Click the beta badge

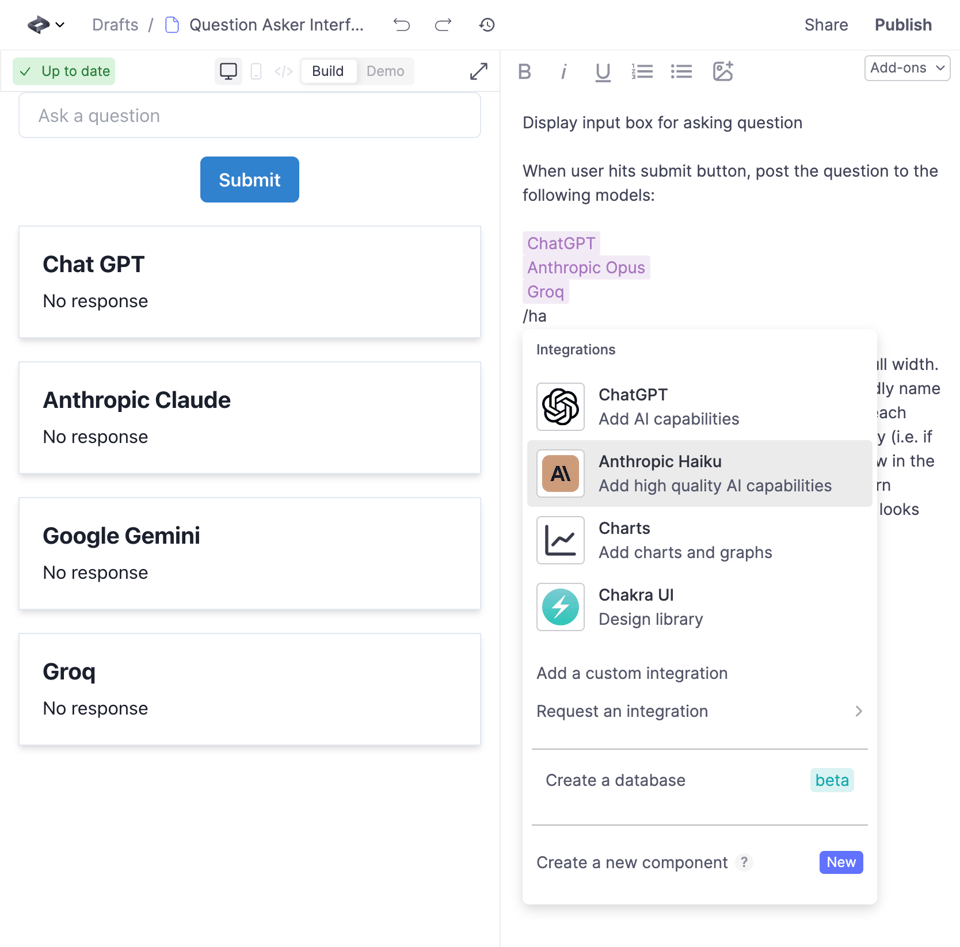(x=831, y=780)
